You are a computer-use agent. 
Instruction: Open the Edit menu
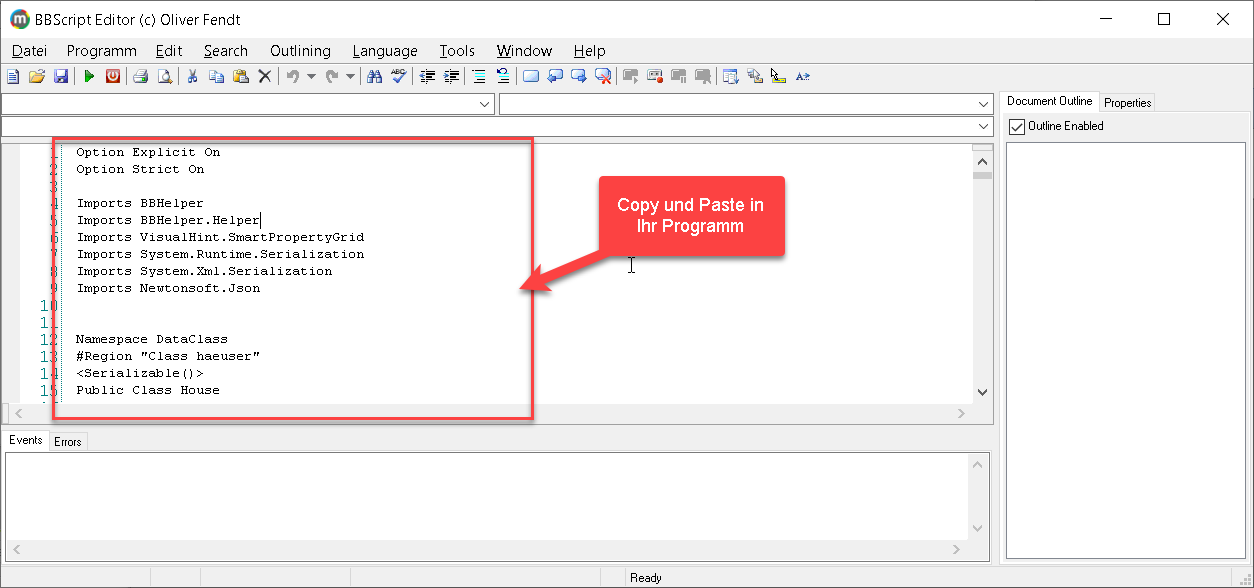tap(169, 50)
